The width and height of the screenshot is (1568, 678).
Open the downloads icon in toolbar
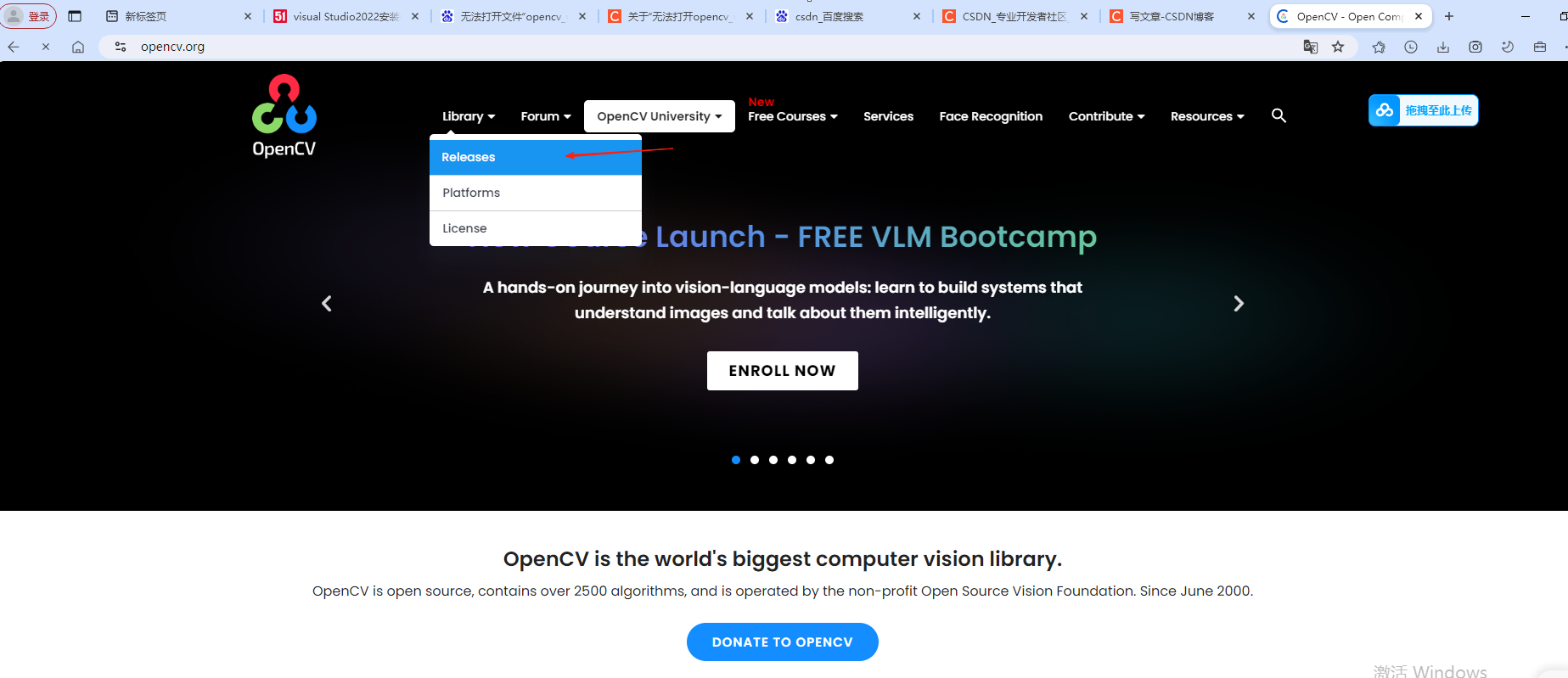coord(1443,47)
